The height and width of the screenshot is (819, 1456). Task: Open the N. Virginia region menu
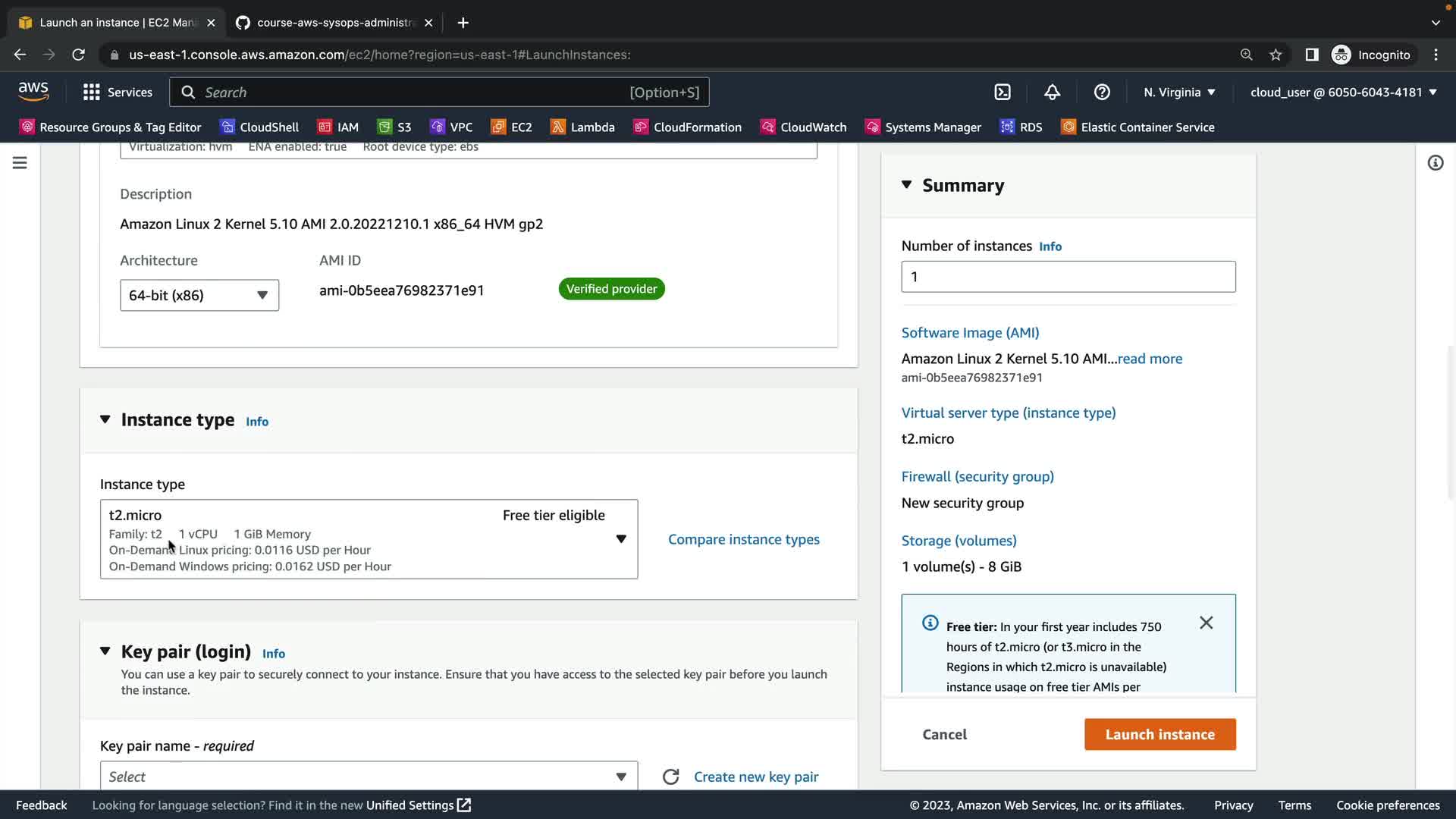[x=1179, y=93]
